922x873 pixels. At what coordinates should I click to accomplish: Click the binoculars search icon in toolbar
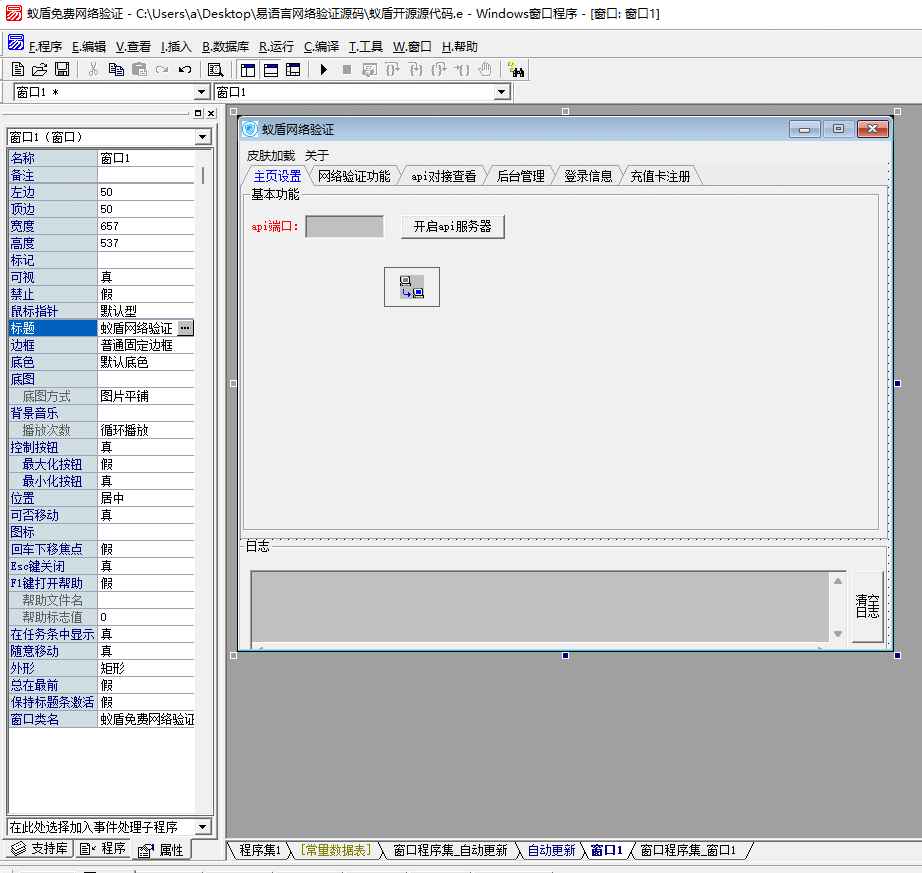516,69
